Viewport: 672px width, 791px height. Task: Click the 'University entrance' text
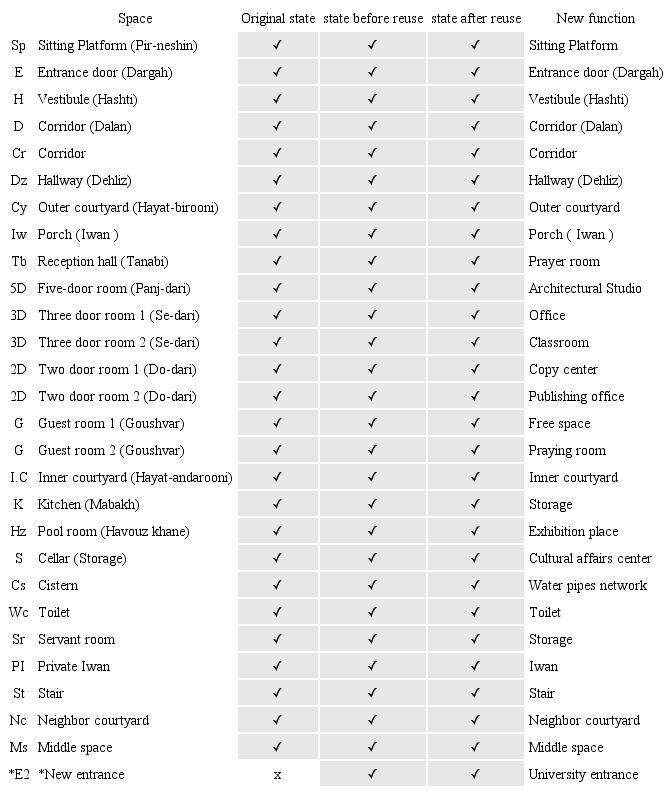point(583,774)
